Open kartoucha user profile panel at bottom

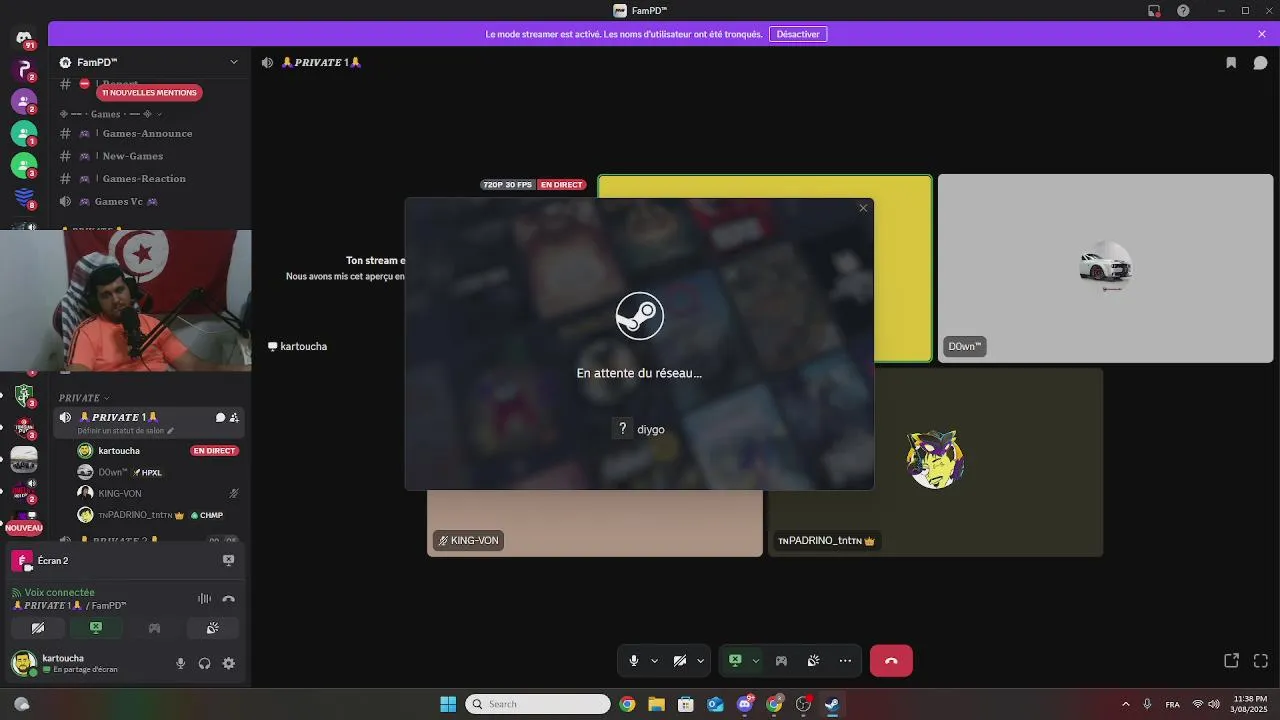88,663
